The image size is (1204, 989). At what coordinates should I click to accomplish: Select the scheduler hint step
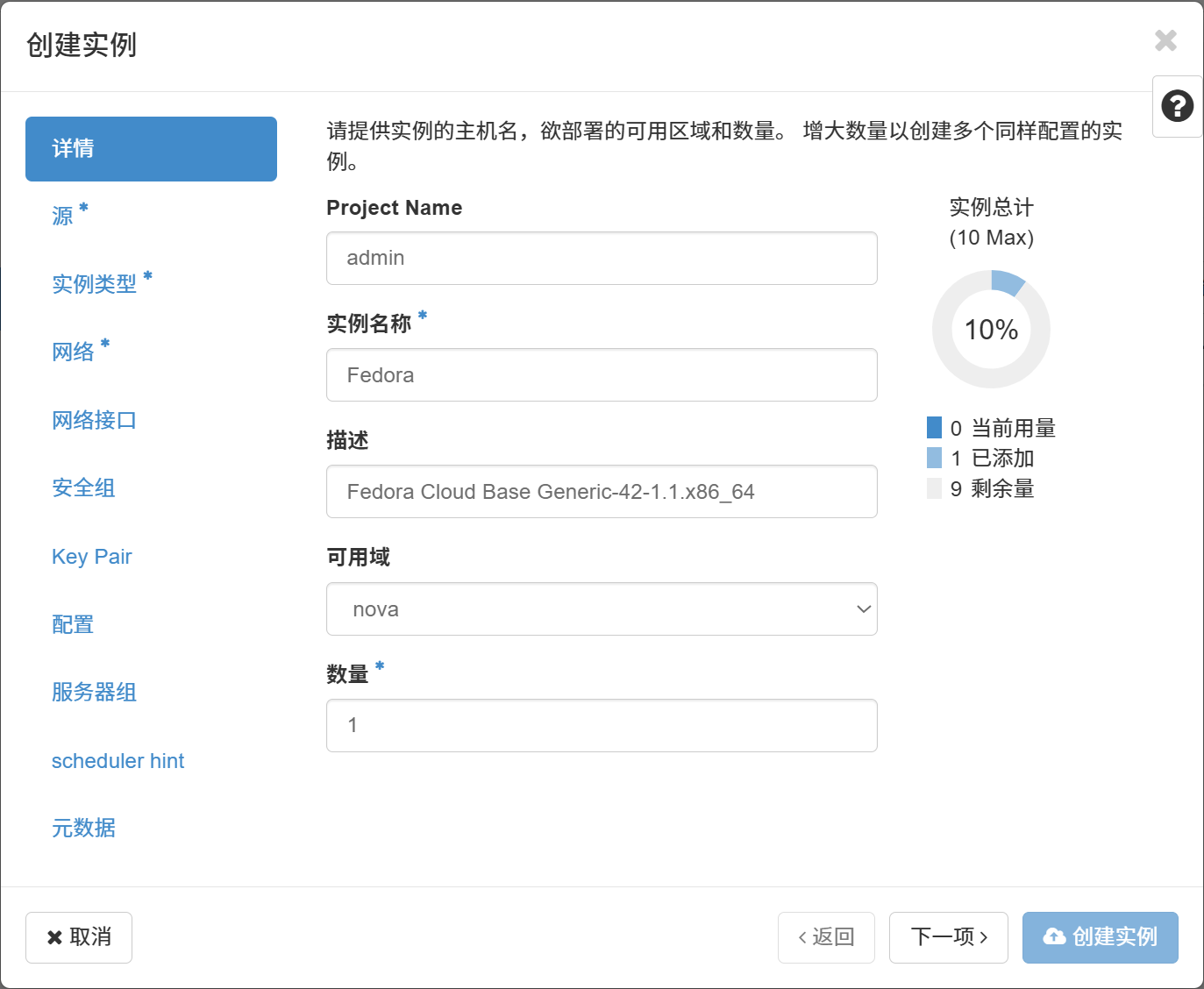point(118,761)
